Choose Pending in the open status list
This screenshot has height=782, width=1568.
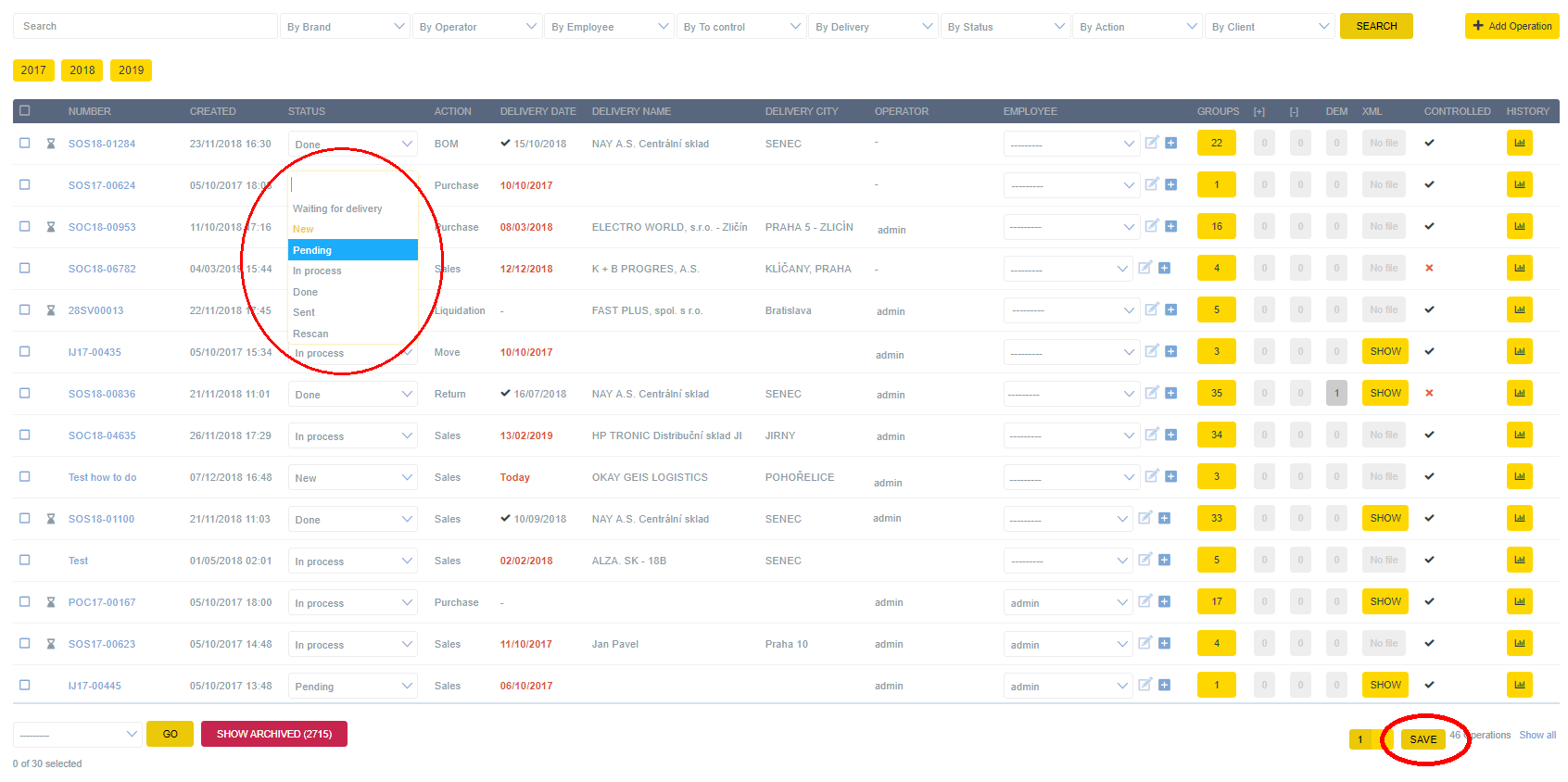tap(352, 250)
